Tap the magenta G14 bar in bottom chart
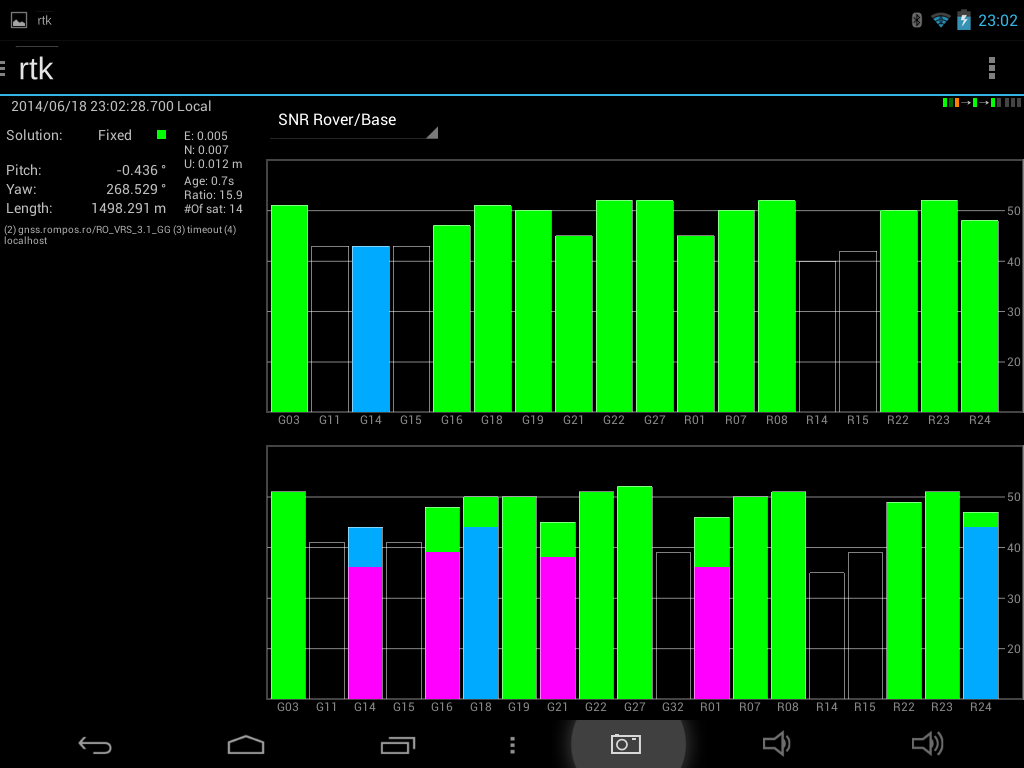Viewport: 1024px width, 768px height. [x=366, y=632]
